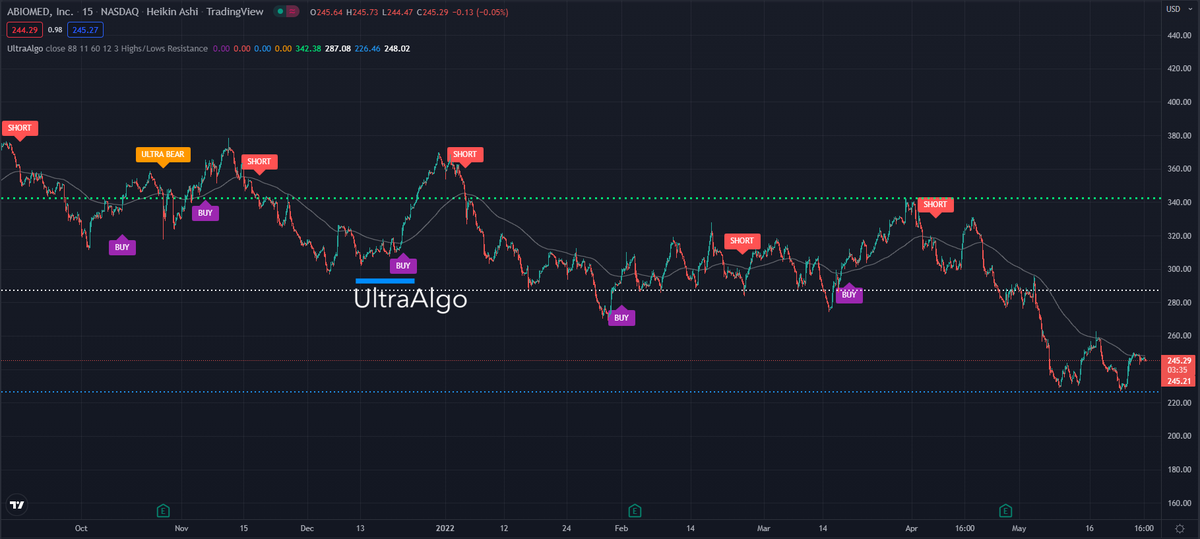The height and width of the screenshot is (539, 1200).
Task: Click the UltraAlgo indicator legend name
Action: [x=24, y=48]
